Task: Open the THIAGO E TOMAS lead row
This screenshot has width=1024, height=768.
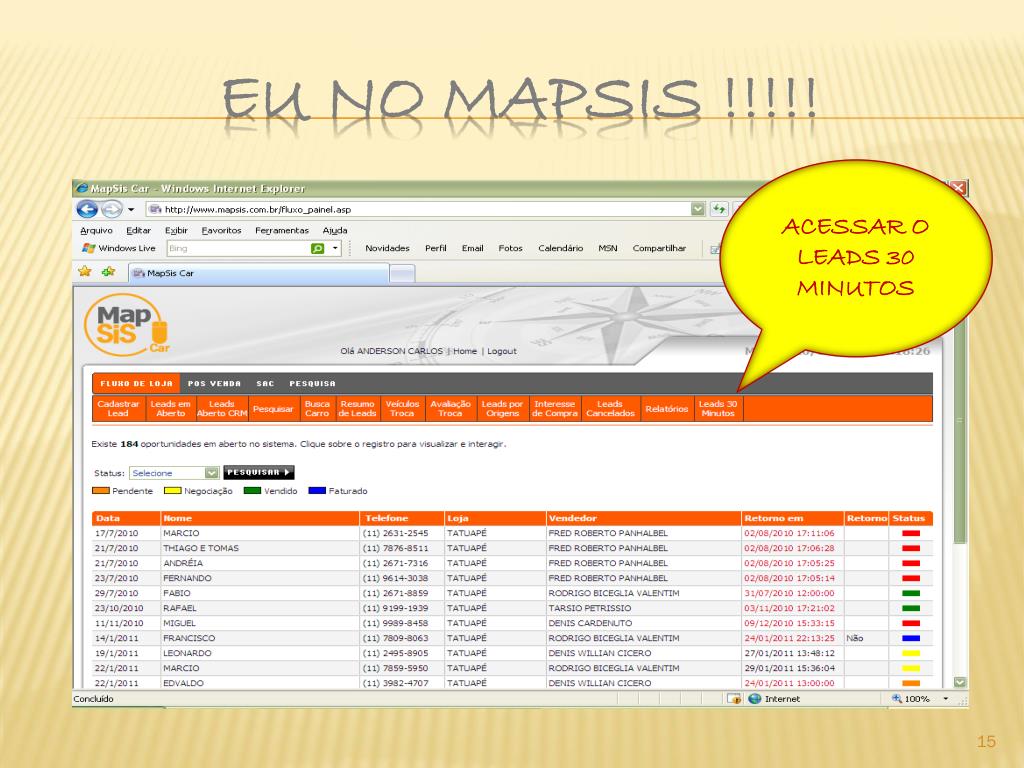Action: click(513, 548)
